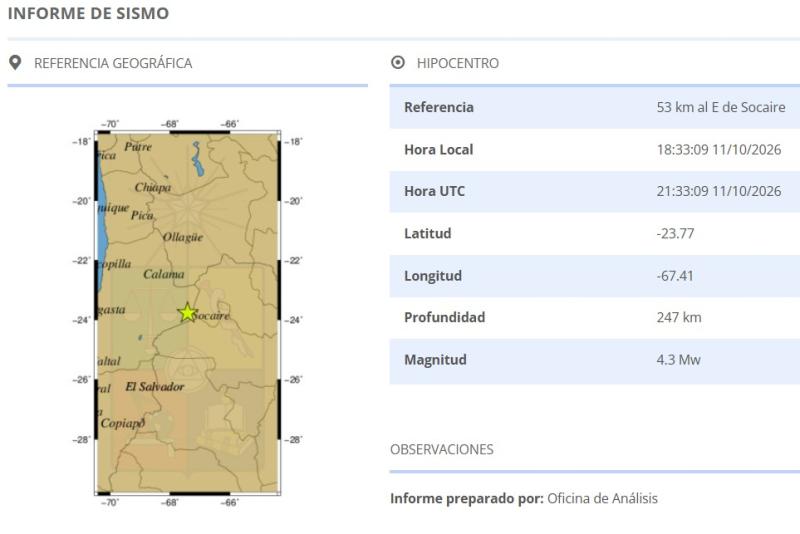Click the Hora UTC label
This screenshot has height=534, width=800.
[434, 191]
